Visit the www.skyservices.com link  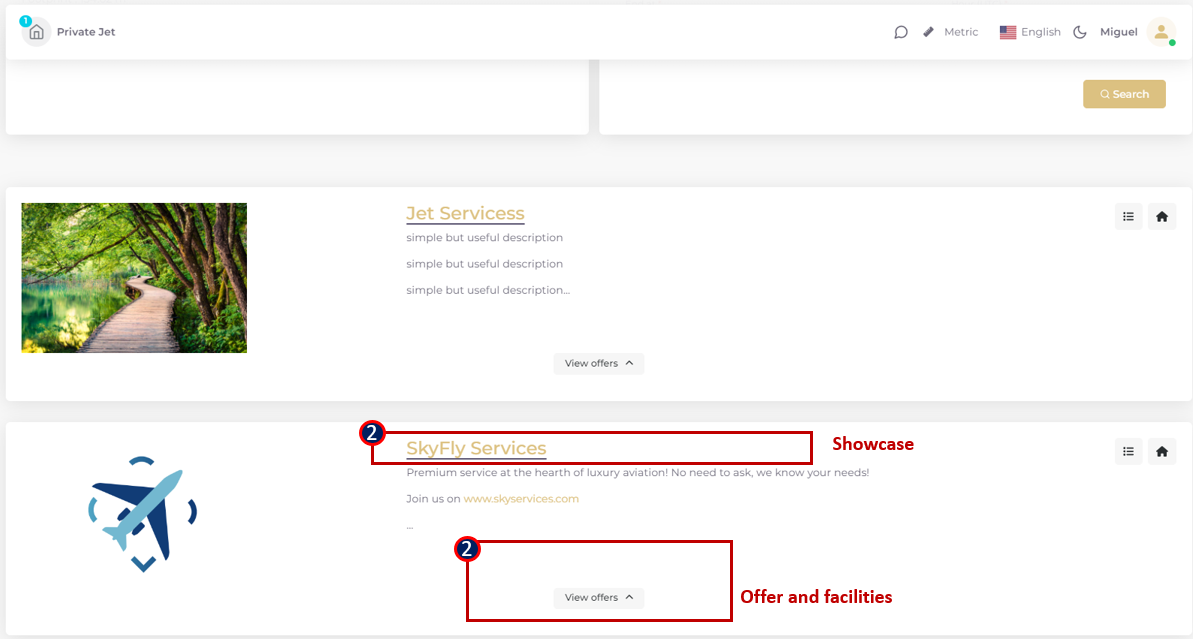coord(521,498)
